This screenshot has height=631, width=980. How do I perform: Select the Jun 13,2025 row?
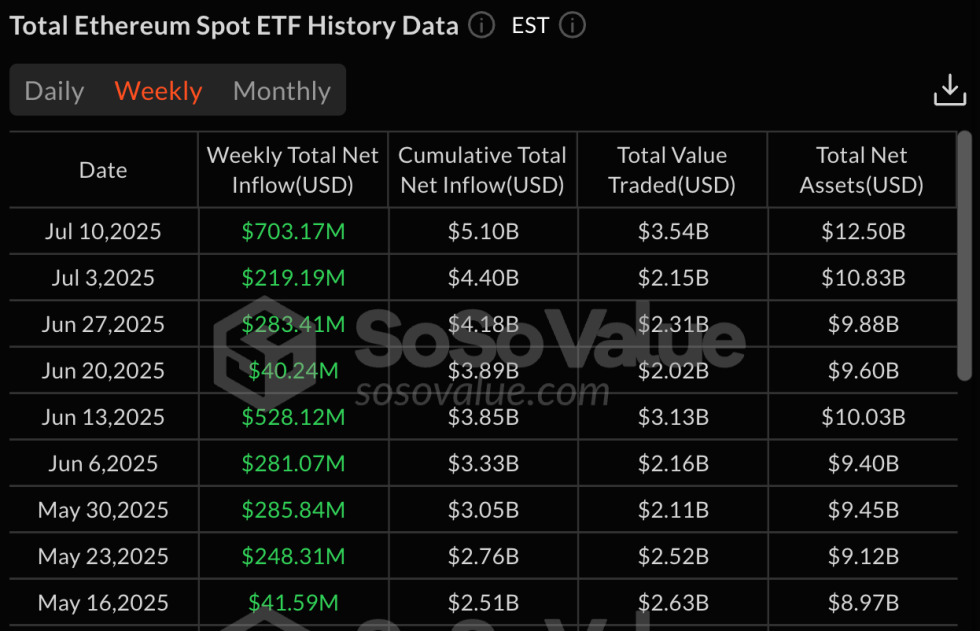pos(102,417)
